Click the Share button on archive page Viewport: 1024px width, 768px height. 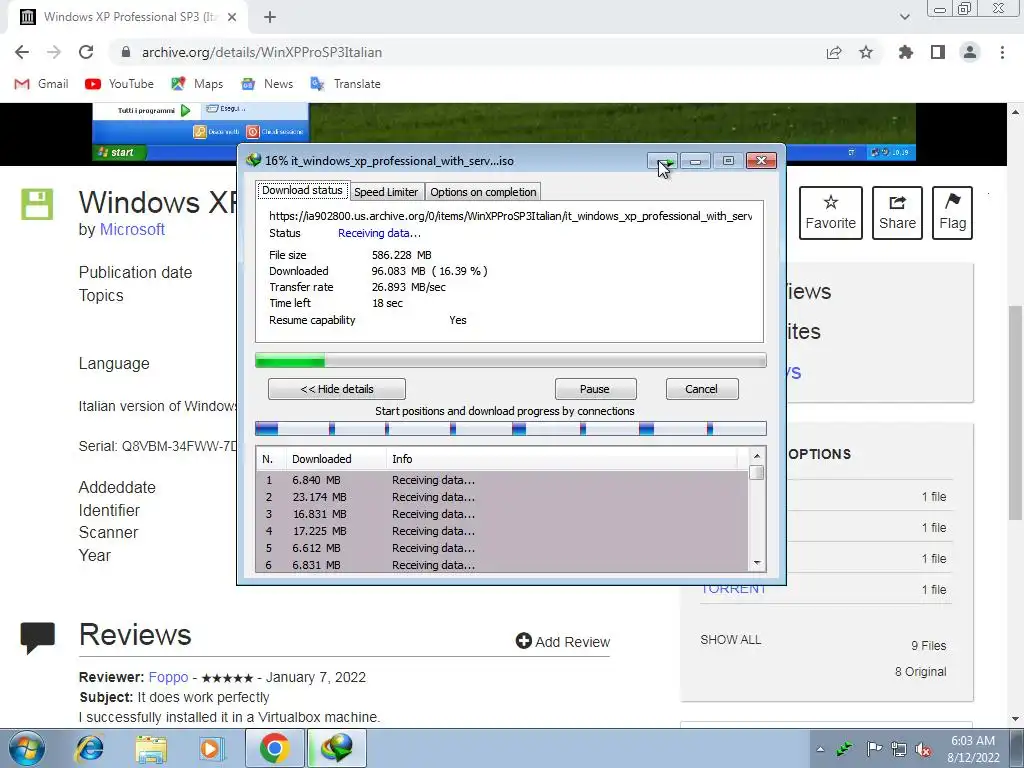[x=897, y=213]
